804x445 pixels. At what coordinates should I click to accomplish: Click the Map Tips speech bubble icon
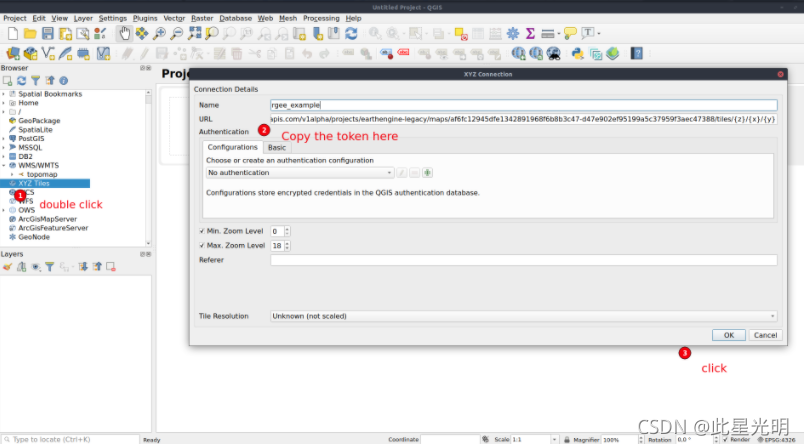pyautogui.click(x=570, y=34)
